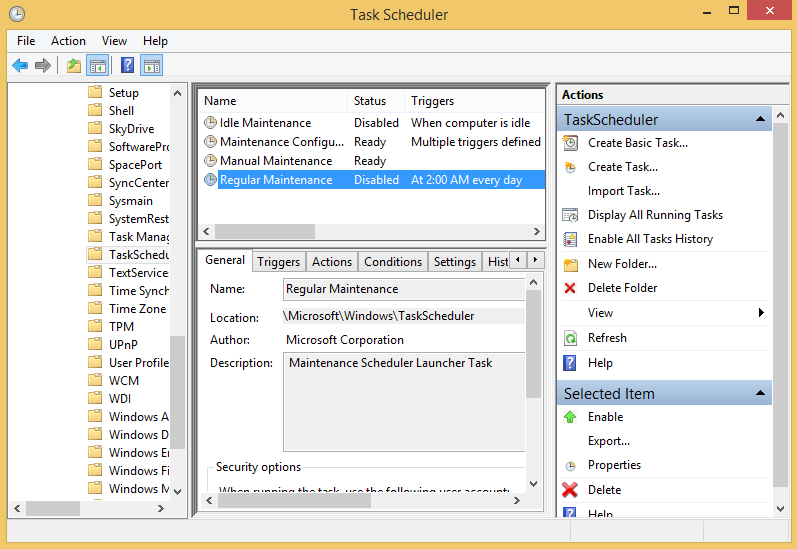Sort tasks by the Name column header

272,101
